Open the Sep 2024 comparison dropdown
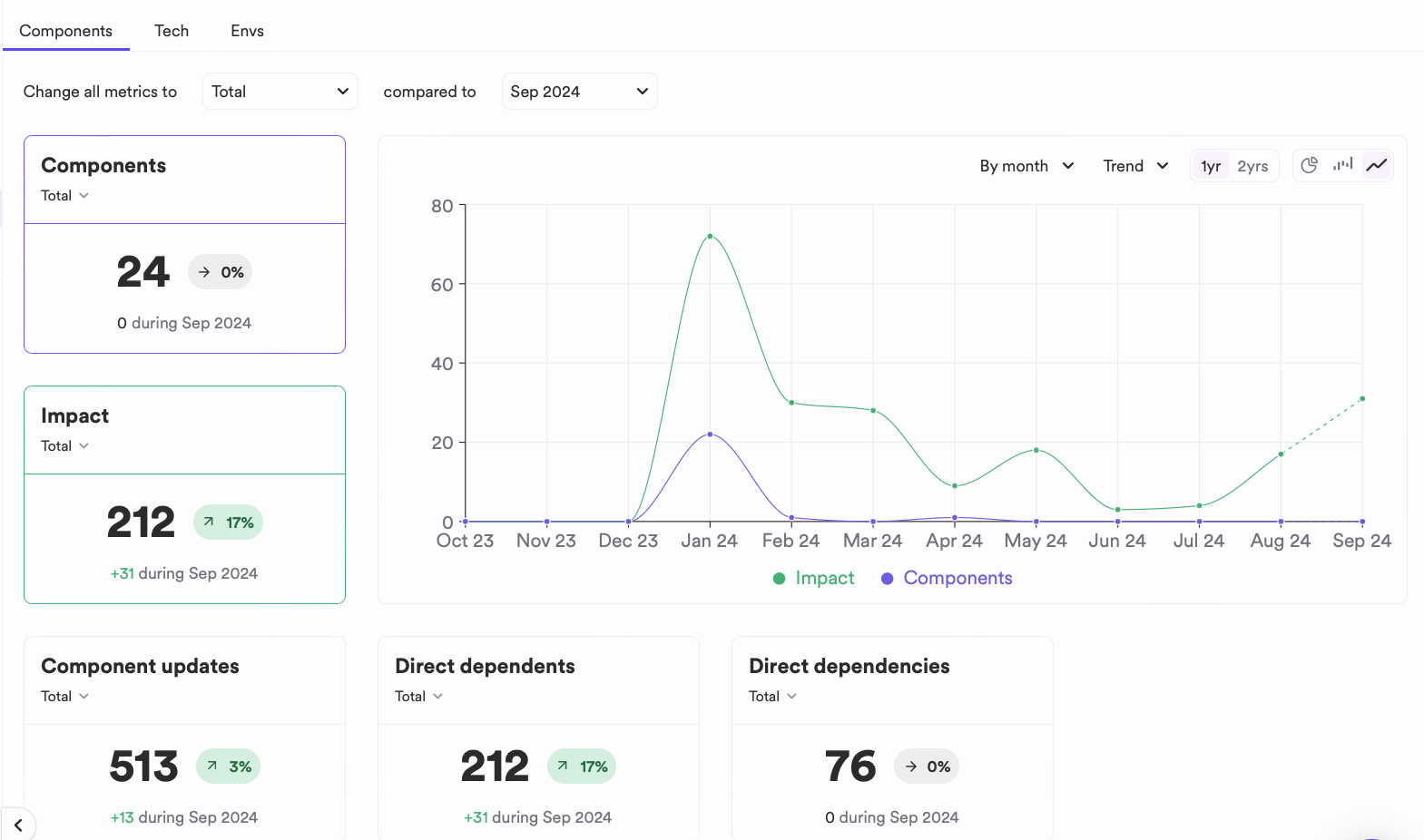Screen dimensions: 1424x840 (x=579, y=92)
